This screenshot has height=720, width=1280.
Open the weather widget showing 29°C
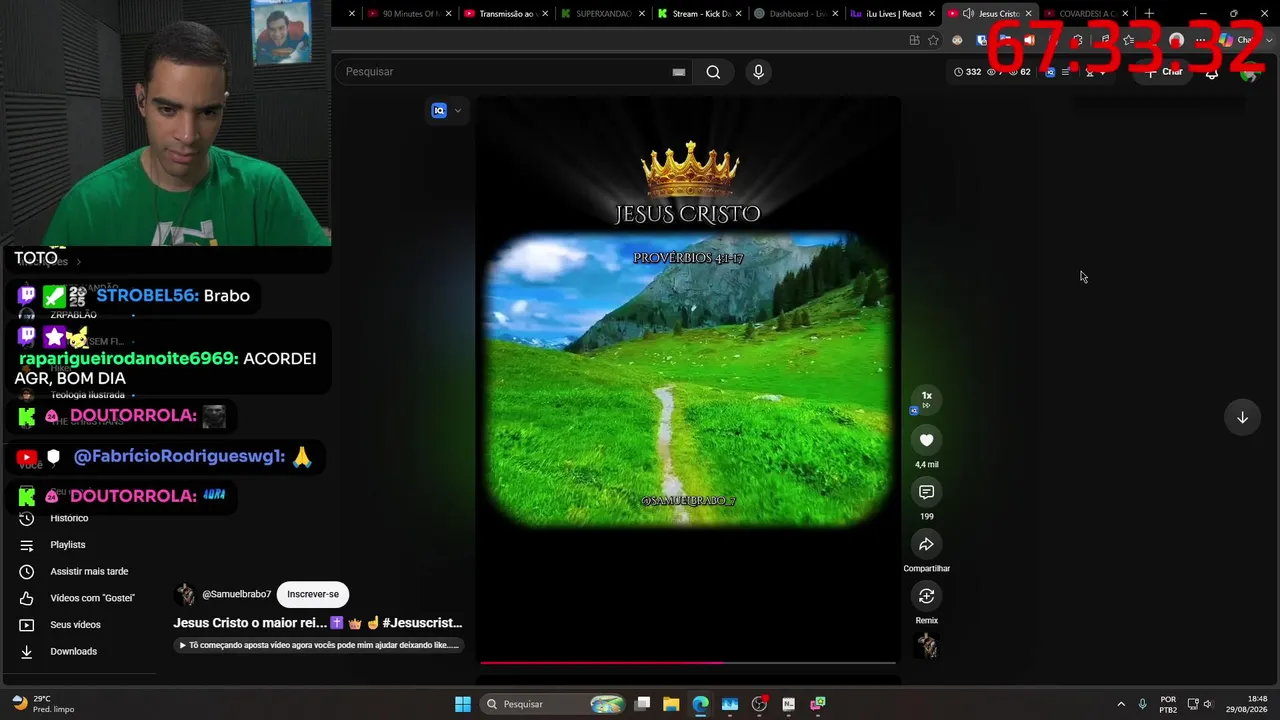point(44,704)
